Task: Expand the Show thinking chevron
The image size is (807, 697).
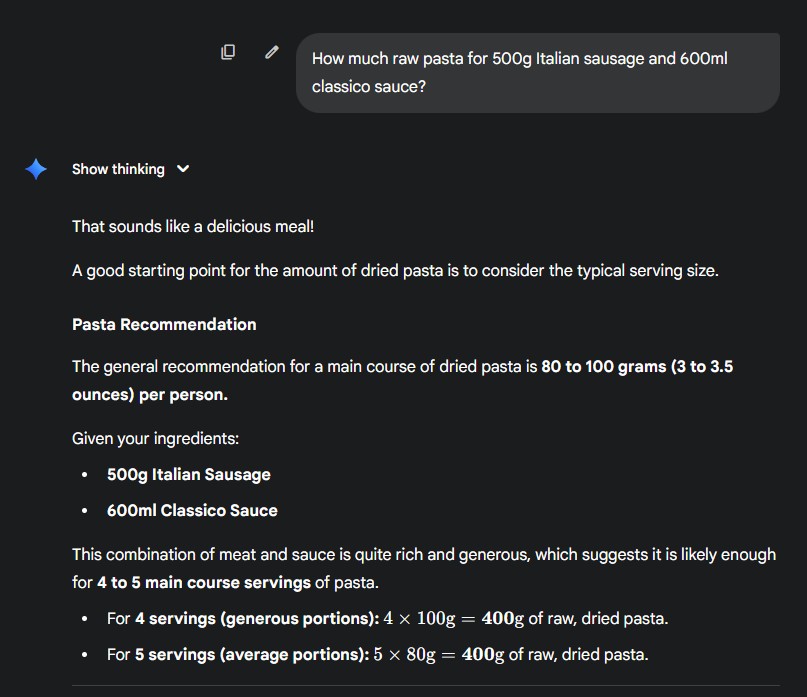Action: tap(183, 169)
